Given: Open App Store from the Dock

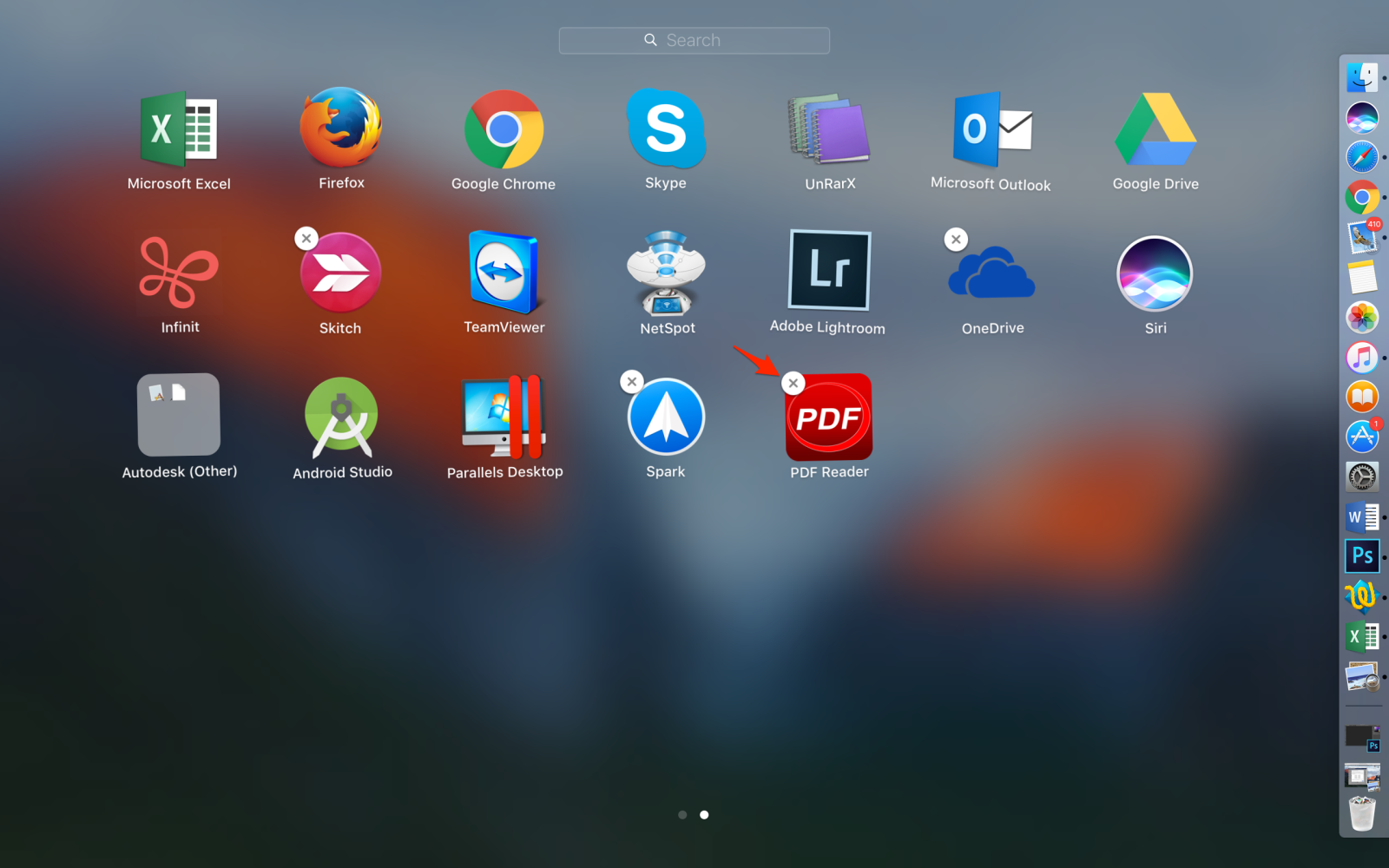Looking at the screenshot, I should [x=1362, y=436].
